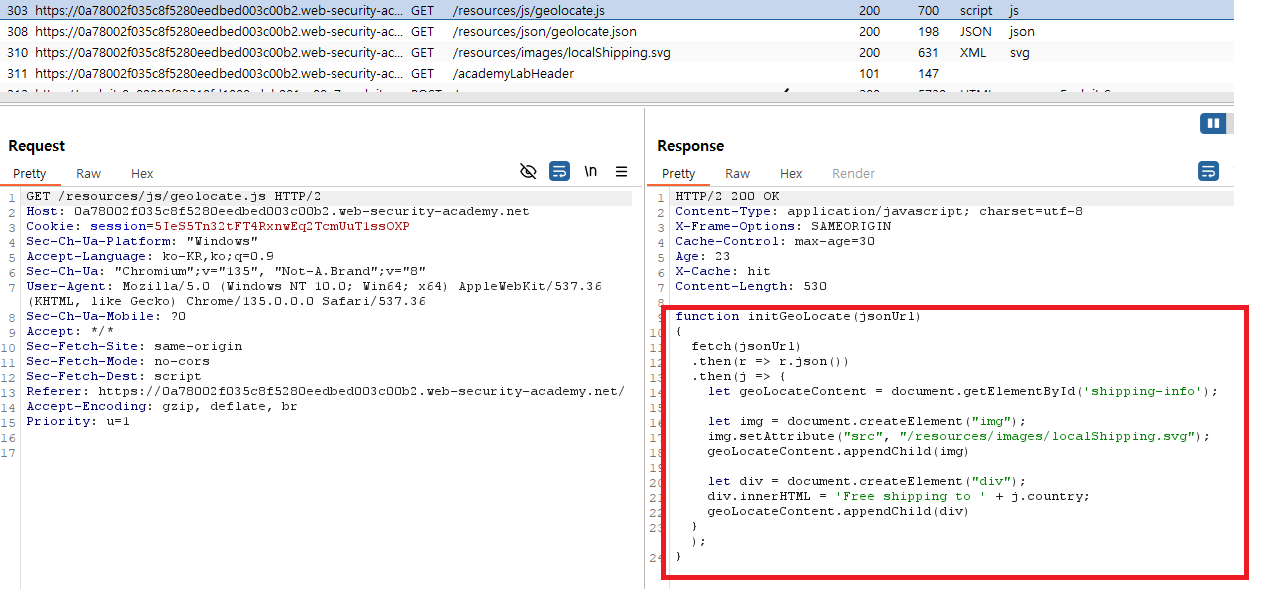Viewport: 1267px width, 606px height.
Task: Click the div.innerHTML 'Free shipping to' line
Action: [899, 497]
